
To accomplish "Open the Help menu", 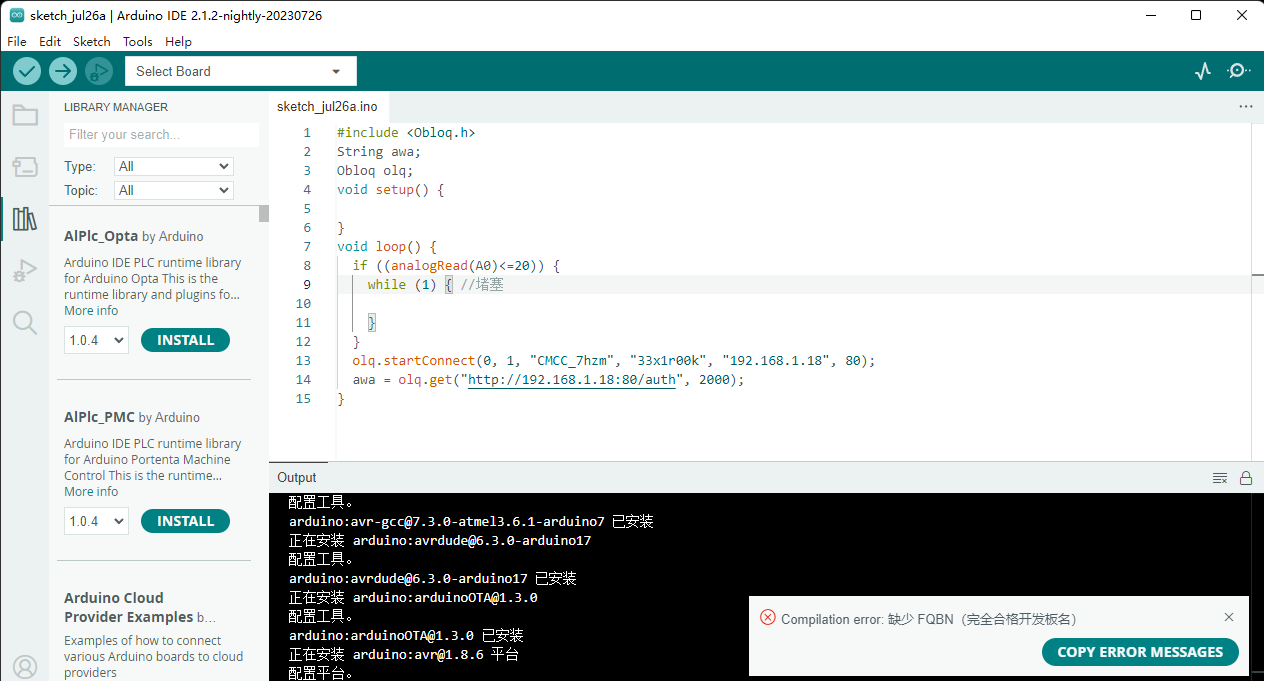I will pos(178,41).
